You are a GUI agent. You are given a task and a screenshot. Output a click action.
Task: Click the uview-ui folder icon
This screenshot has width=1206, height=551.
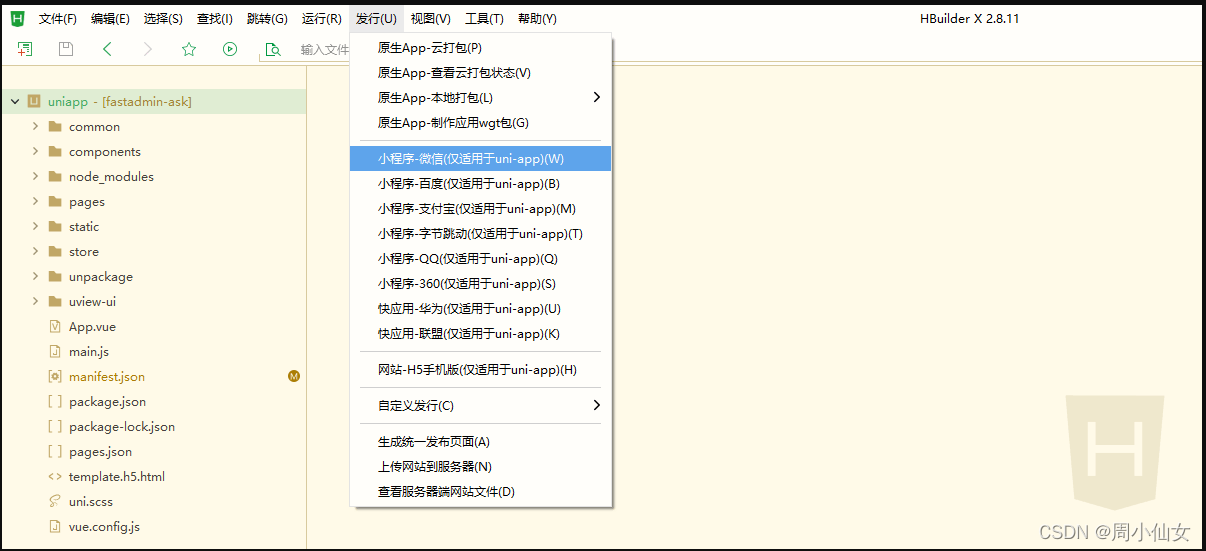(55, 302)
